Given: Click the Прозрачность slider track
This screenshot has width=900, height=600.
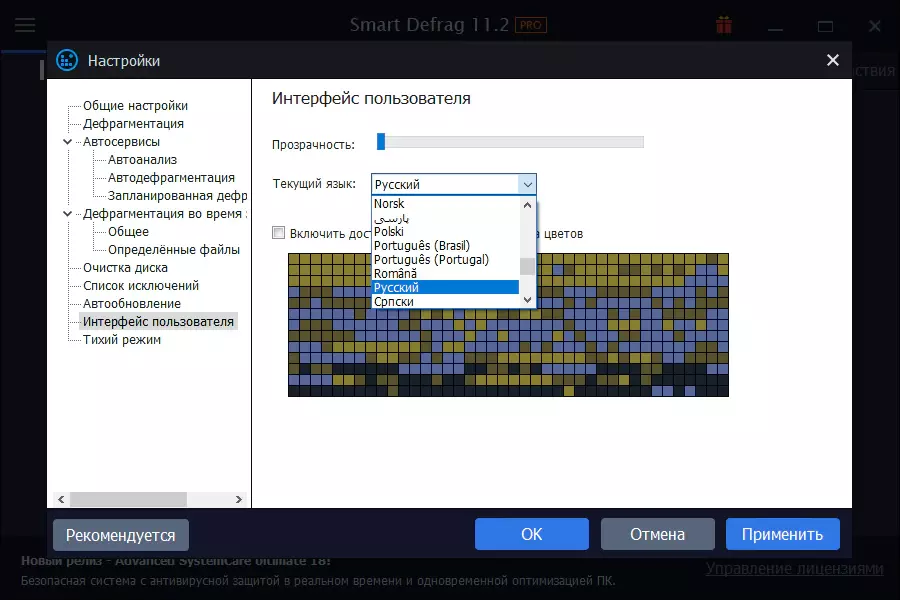Looking at the screenshot, I should (510, 142).
